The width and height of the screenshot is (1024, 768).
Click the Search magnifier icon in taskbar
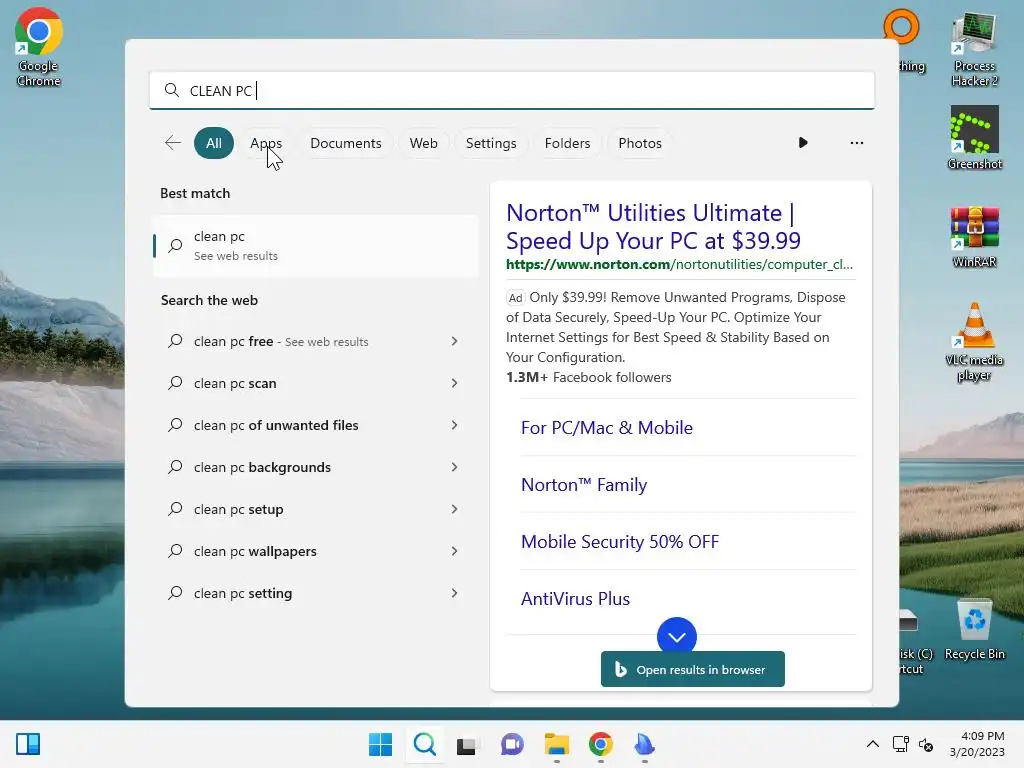tap(424, 744)
